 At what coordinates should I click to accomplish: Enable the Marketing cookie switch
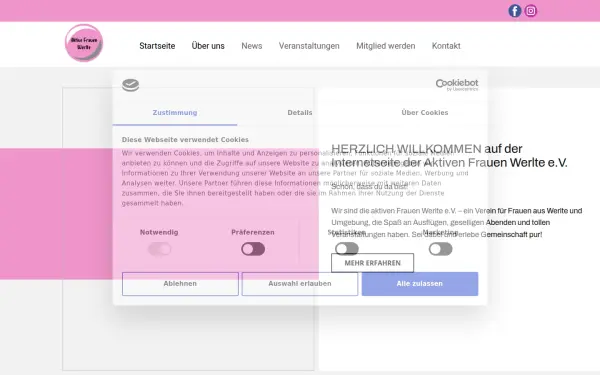pos(440,249)
